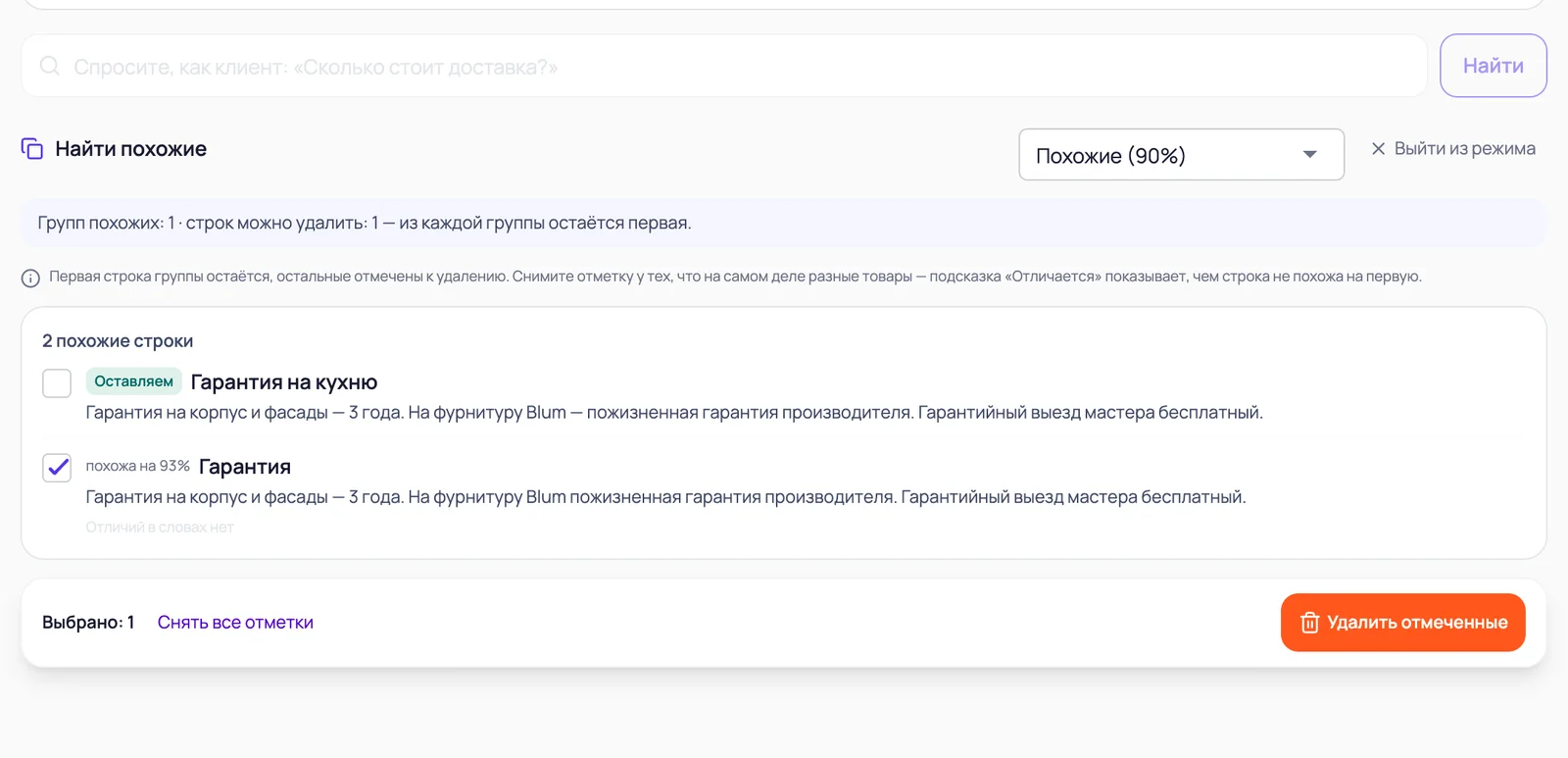Open the «Похожие (90%)» dropdown
This screenshot has height=758, width=1568.
pos(1181,155)
